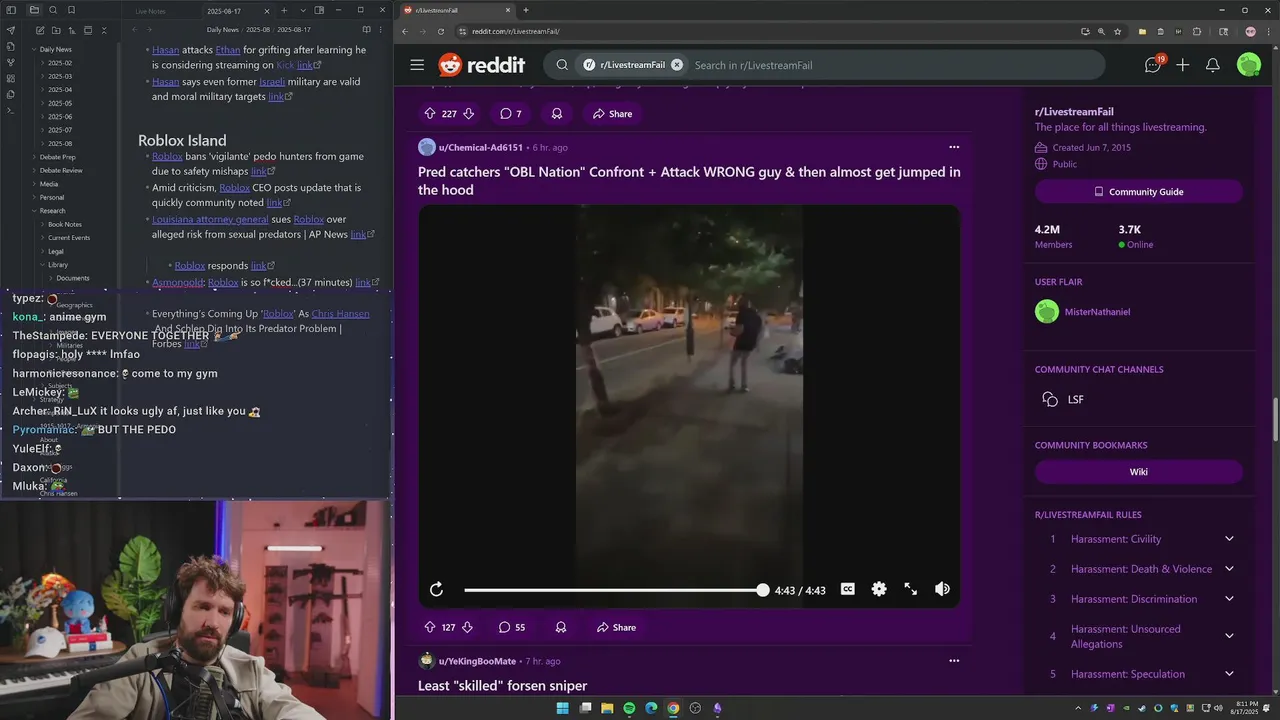Viewport: 1280px width, 720px height.
Task: Enter fullscreen on the video player
Action: (x=910, y=589)
